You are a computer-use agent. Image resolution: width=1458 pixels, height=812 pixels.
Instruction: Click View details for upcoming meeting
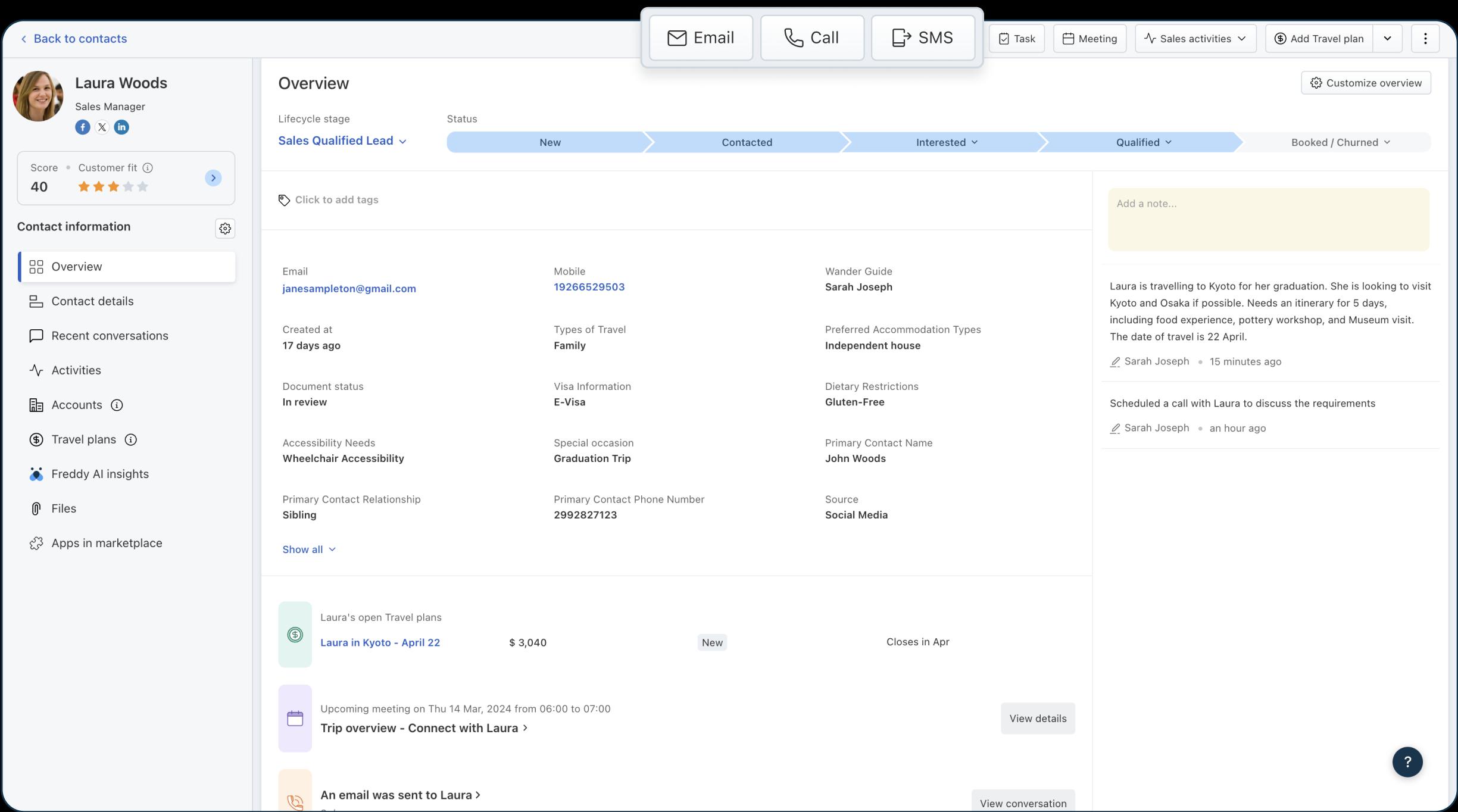click(x=1038, y=719)
